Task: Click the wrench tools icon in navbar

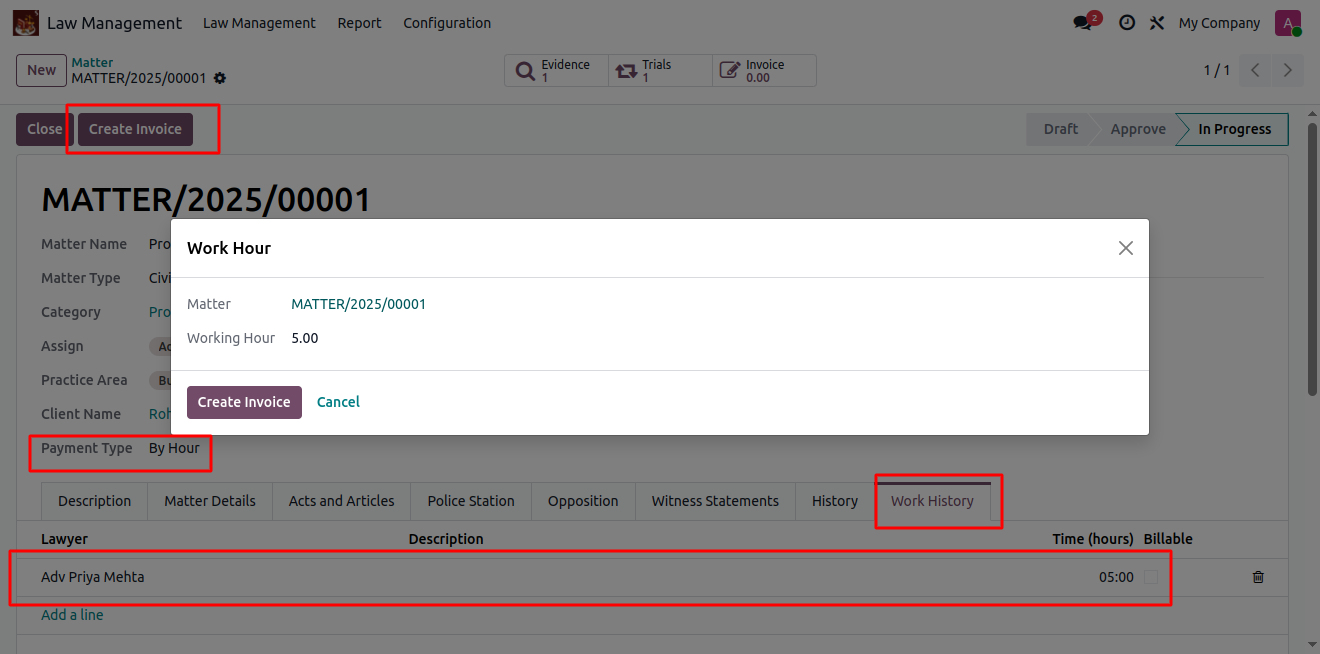Action: [x=1157, y=23]
